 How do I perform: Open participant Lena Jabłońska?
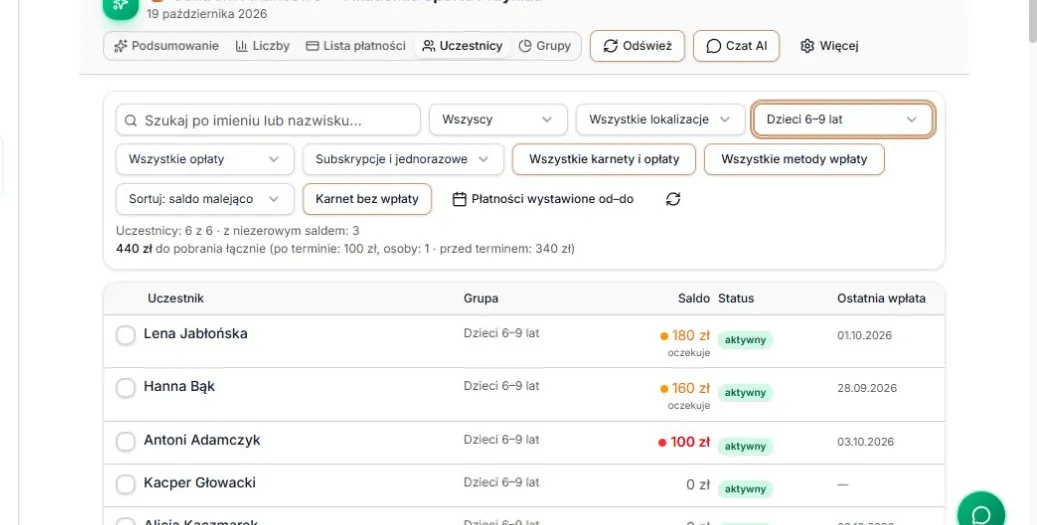[196, 333]
